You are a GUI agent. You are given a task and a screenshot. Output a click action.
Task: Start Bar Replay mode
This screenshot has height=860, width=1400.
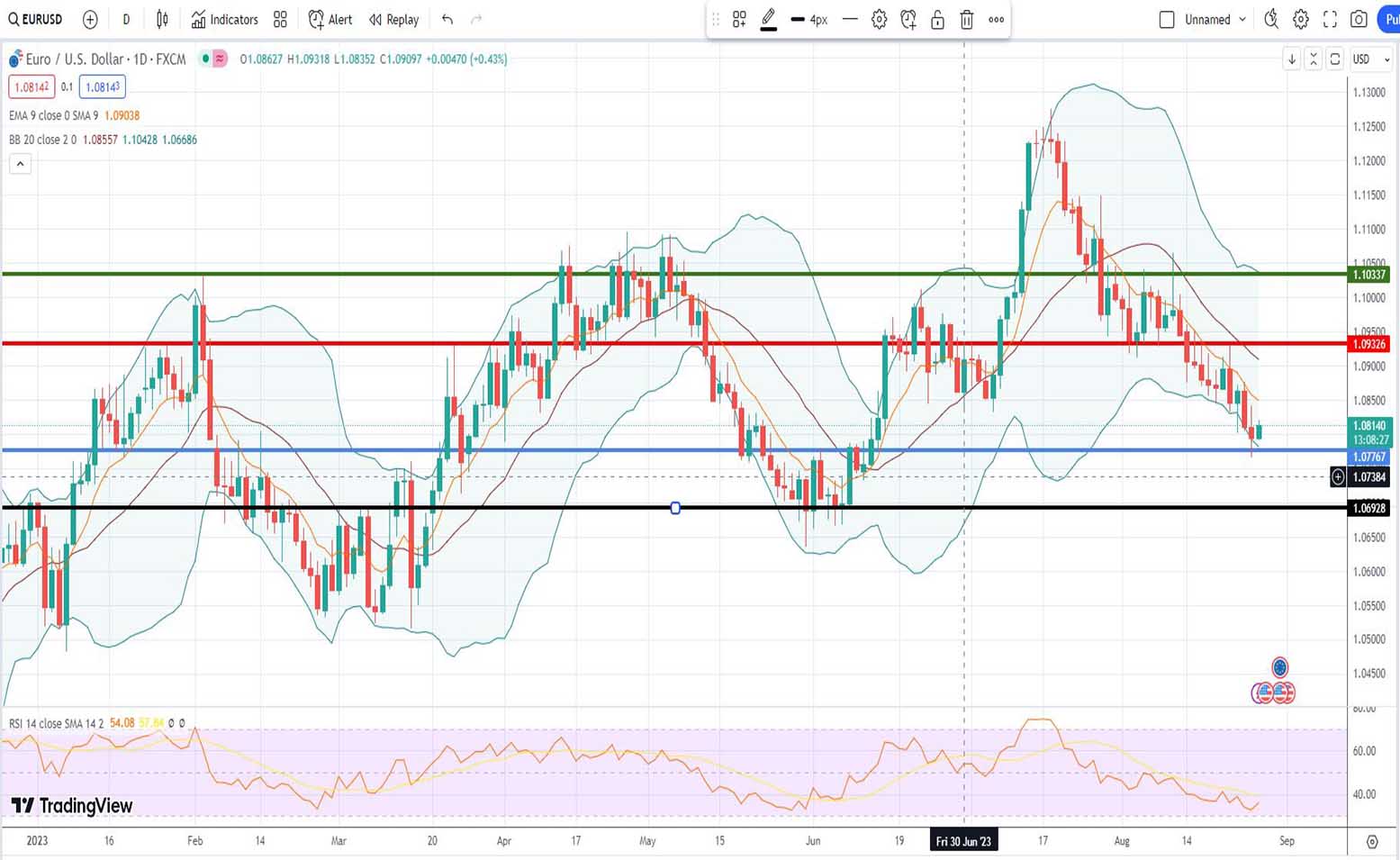tap(393, 19)
